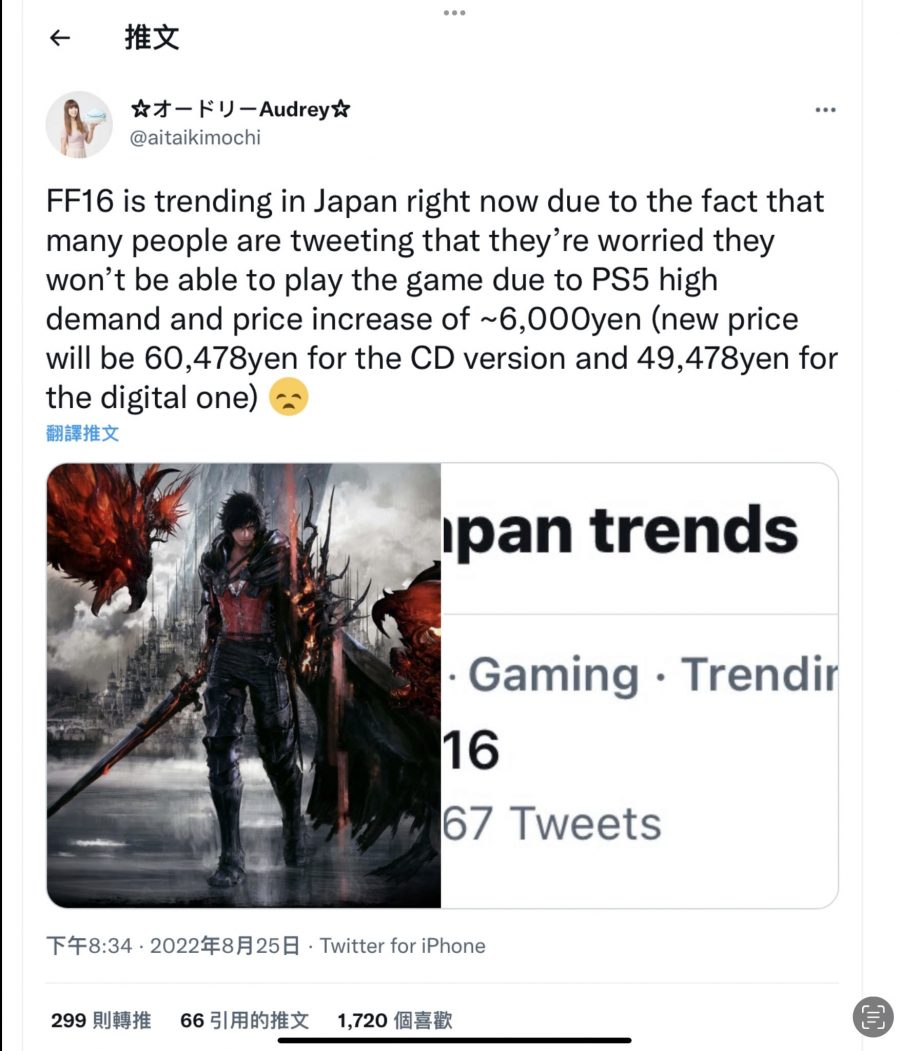This screenshot has height=1051, width=900.
Task: Click the 推文 header title
Action: (151, 38)
